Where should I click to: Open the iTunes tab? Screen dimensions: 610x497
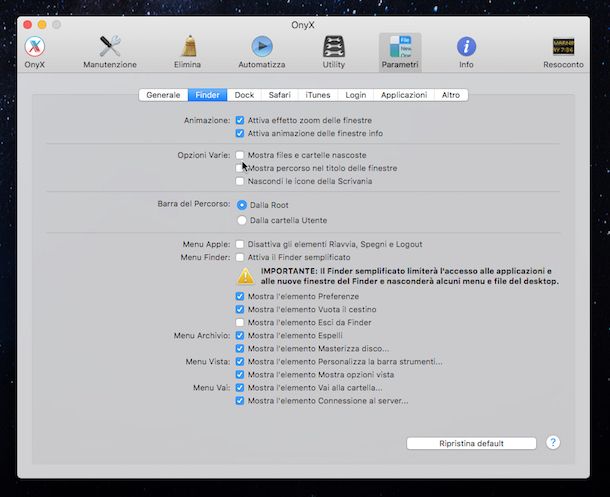[318, 95]
